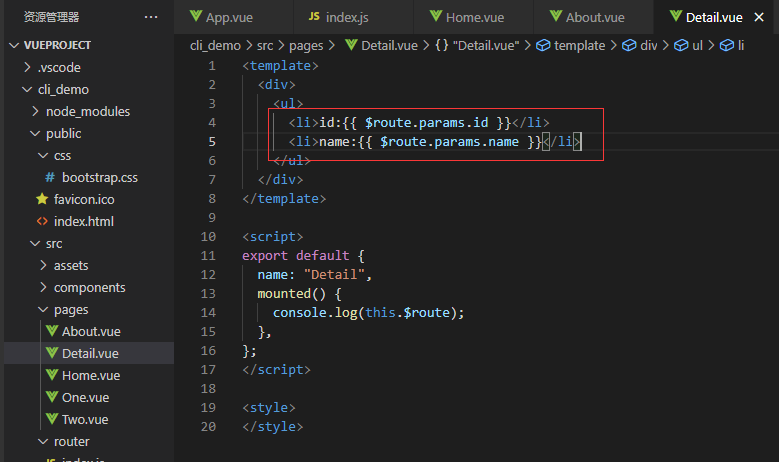The image size is (779, 462).
Task: Click pages in the breadcrumb path
Action: click(306, 46)
